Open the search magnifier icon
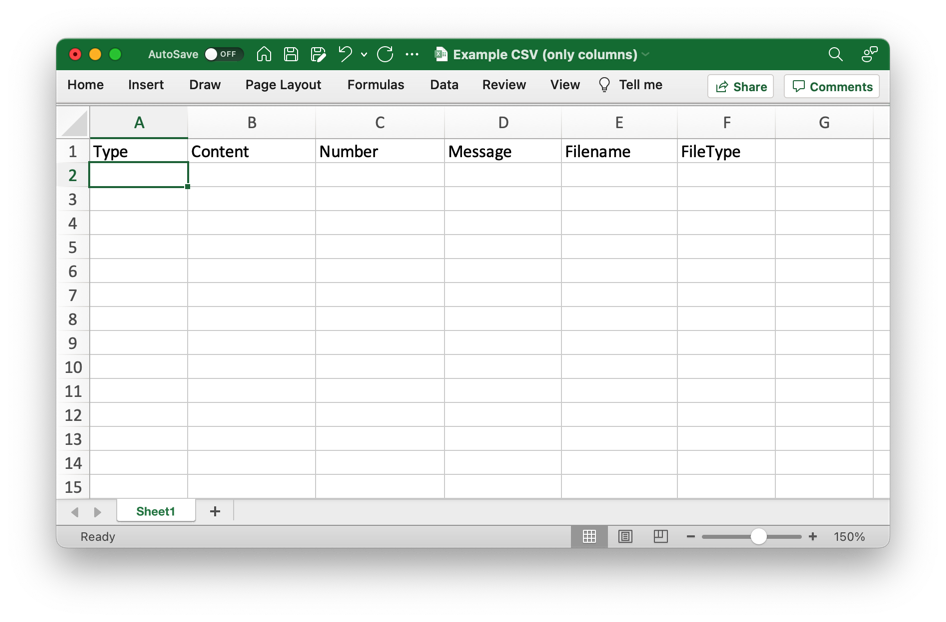Image resolution: width=946 pixels, height=622 pixels. coord(835,54)
